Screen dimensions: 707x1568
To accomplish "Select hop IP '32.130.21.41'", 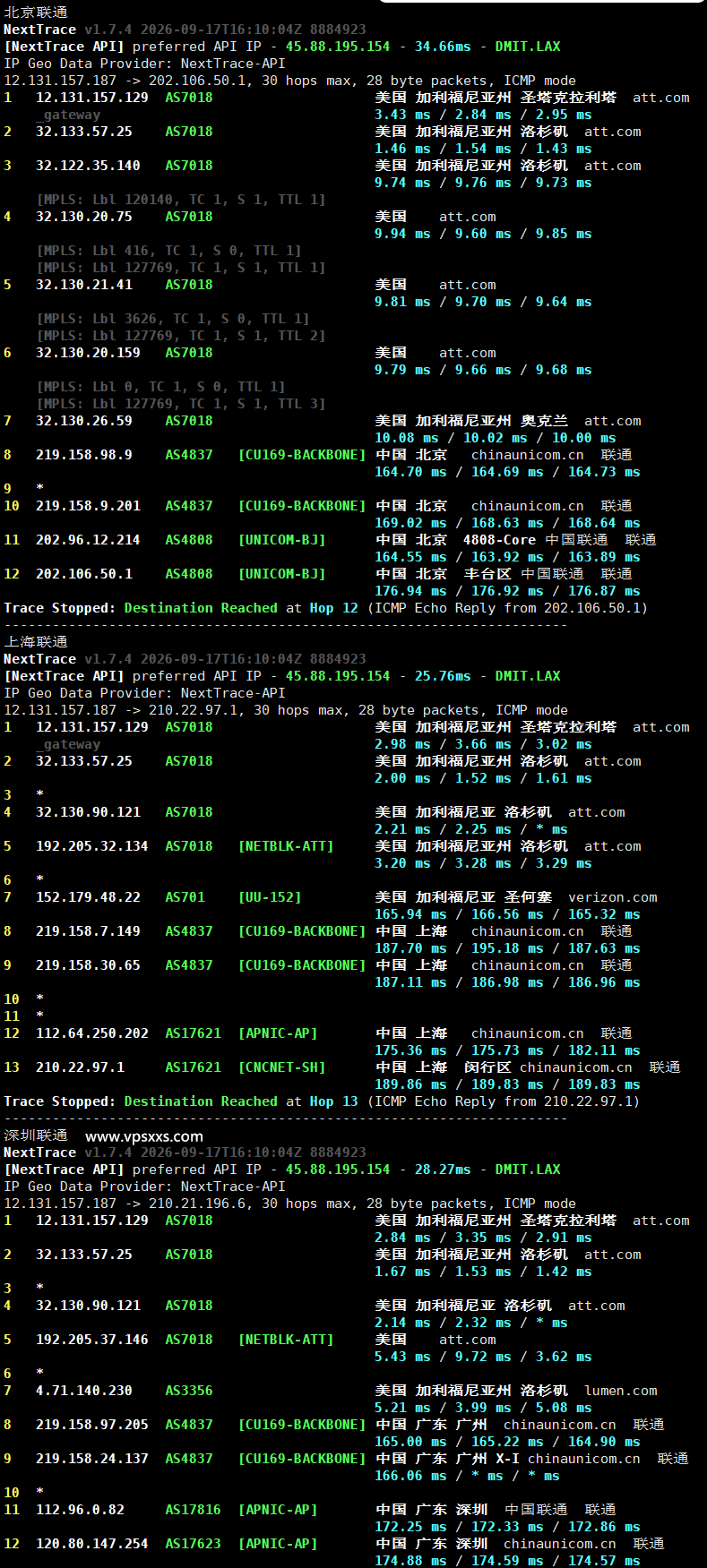I will (x=84, y=285).
